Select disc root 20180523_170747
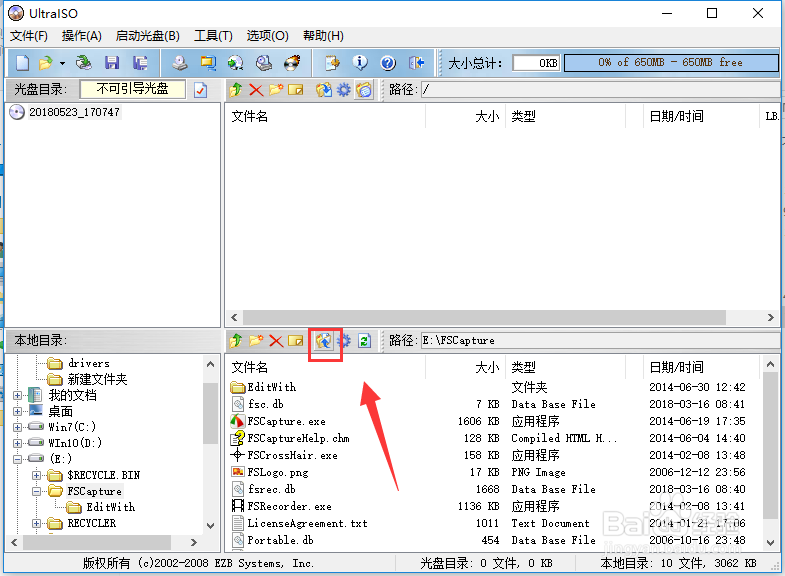785x576 pixels. pos(74,112)
